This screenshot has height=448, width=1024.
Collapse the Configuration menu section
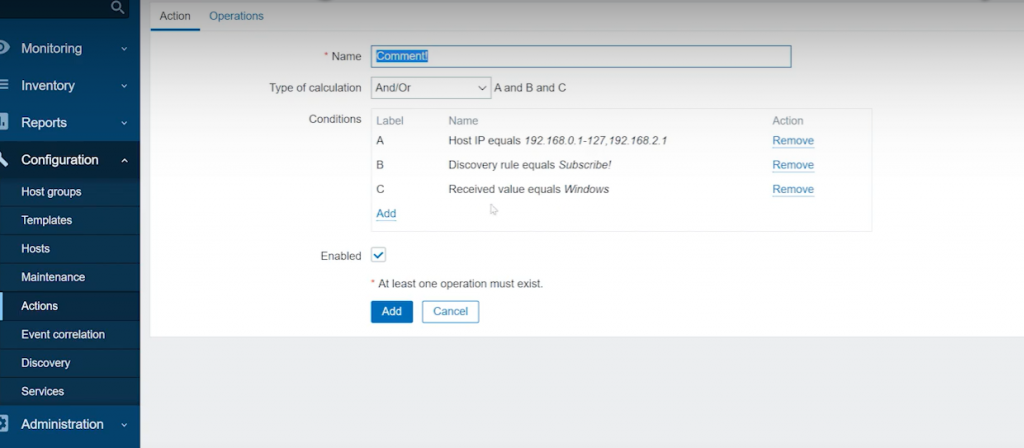point(124,160)
